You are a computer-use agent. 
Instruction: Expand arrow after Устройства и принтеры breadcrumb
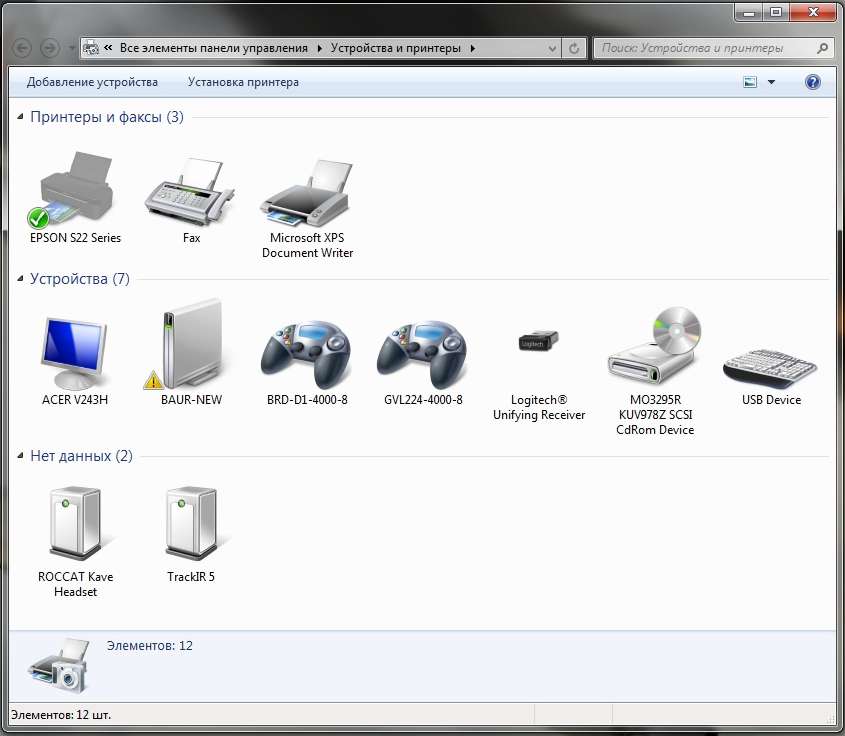pos(473,48)
